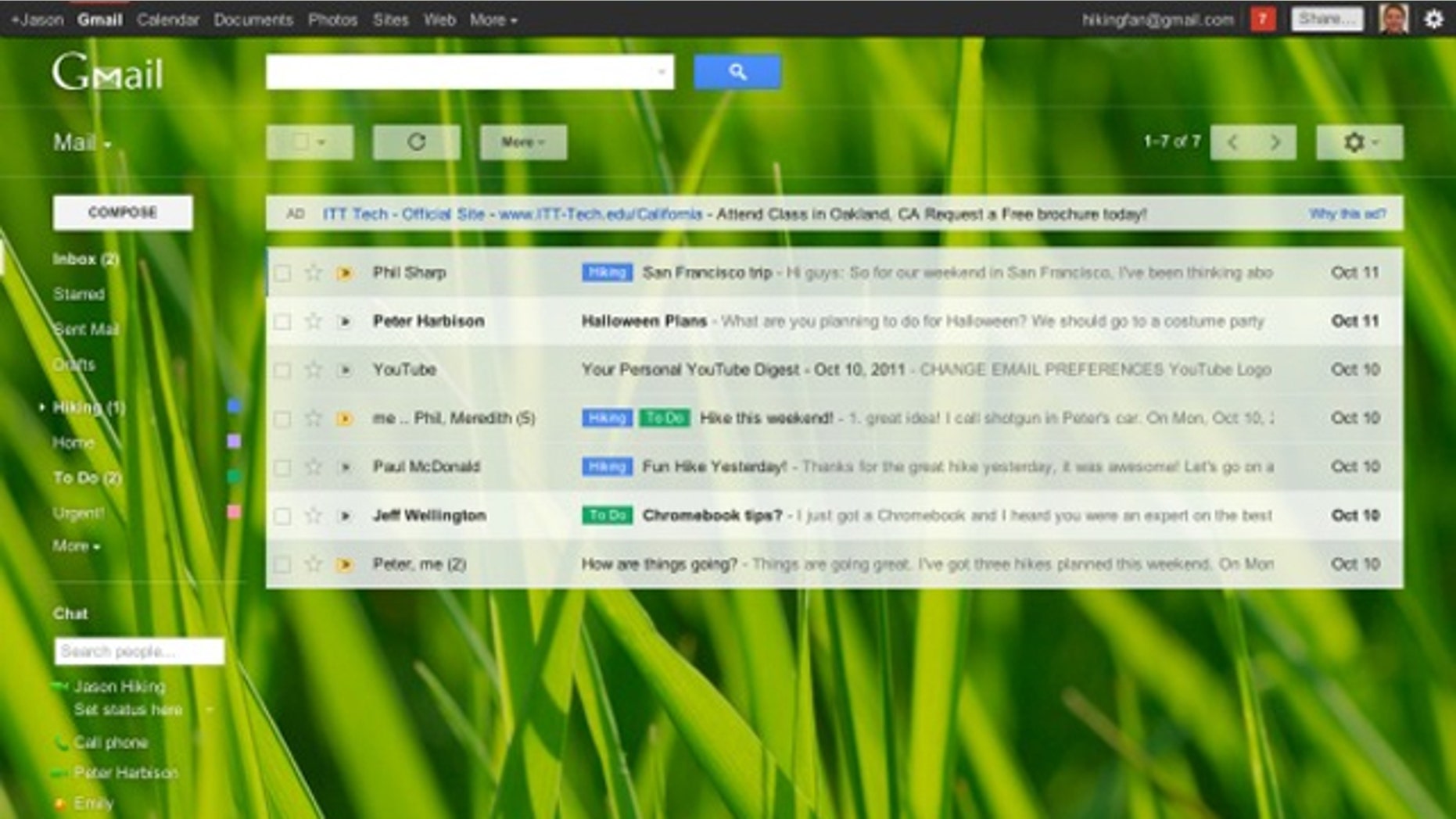Screen dimensions: 1456x819
Task: Select checkbox for Hike this weekend thread
Action: point(282,418)
